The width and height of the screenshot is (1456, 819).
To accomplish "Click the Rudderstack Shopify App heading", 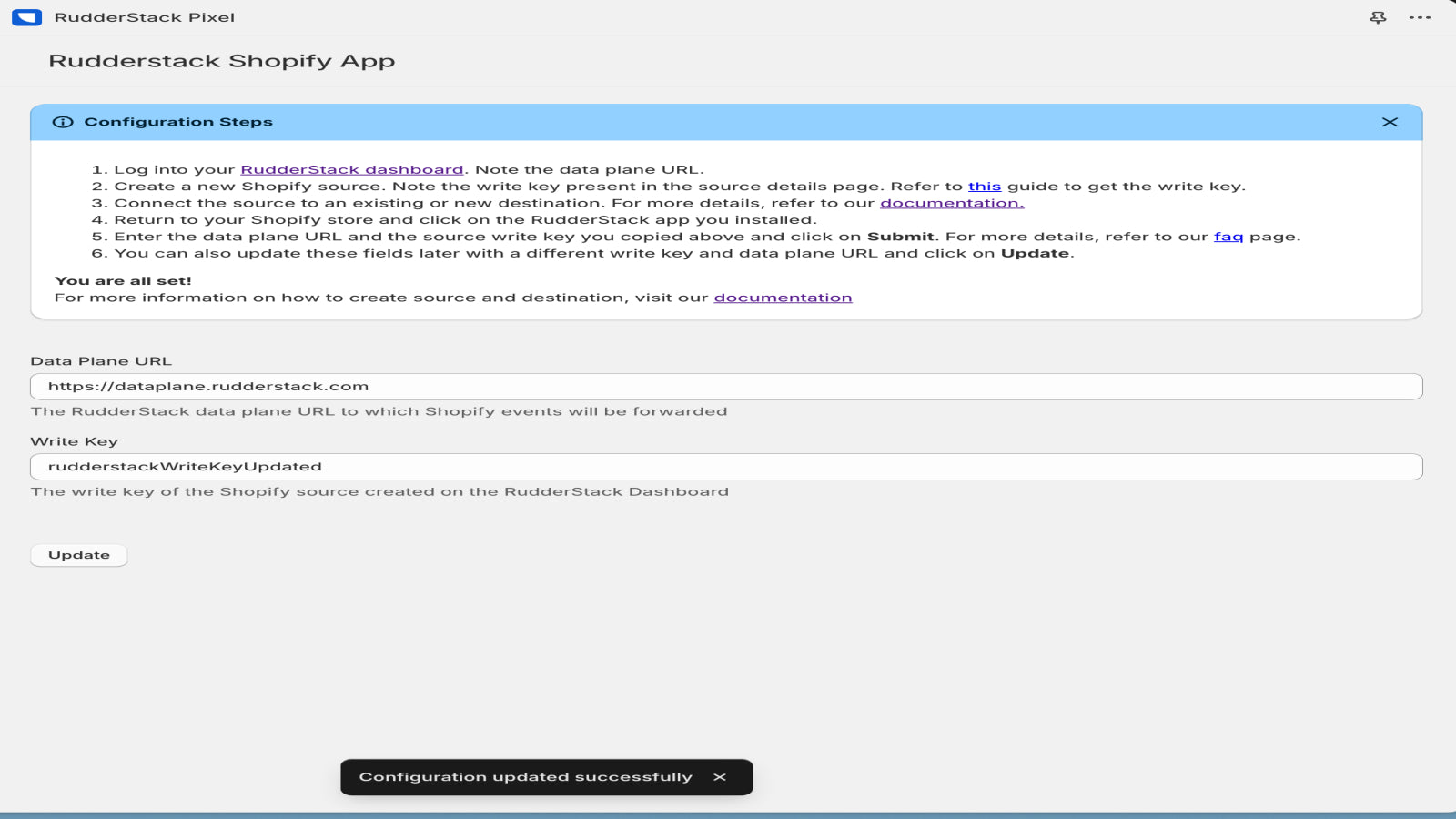I will pos(221,60).
